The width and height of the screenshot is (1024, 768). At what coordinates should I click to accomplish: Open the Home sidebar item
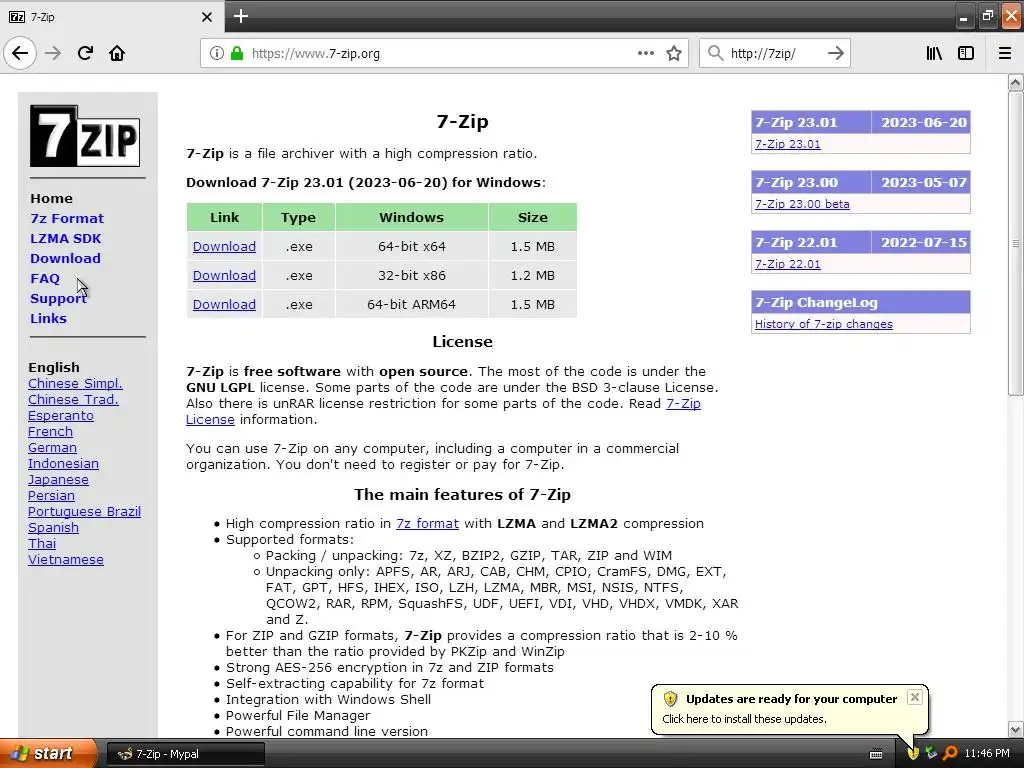click(52, 199)
